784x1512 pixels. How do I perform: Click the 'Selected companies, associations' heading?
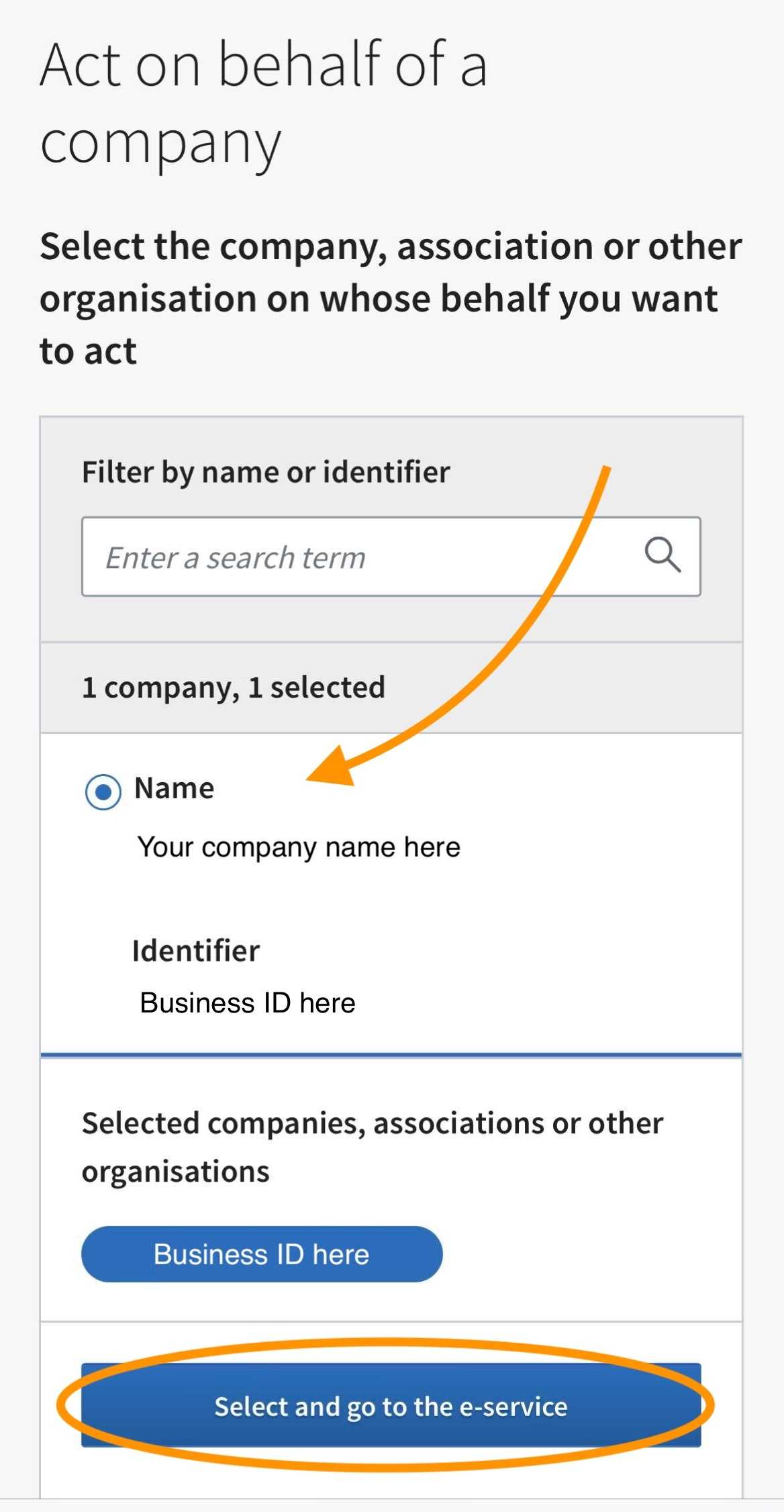click(x=373, y=1147)
